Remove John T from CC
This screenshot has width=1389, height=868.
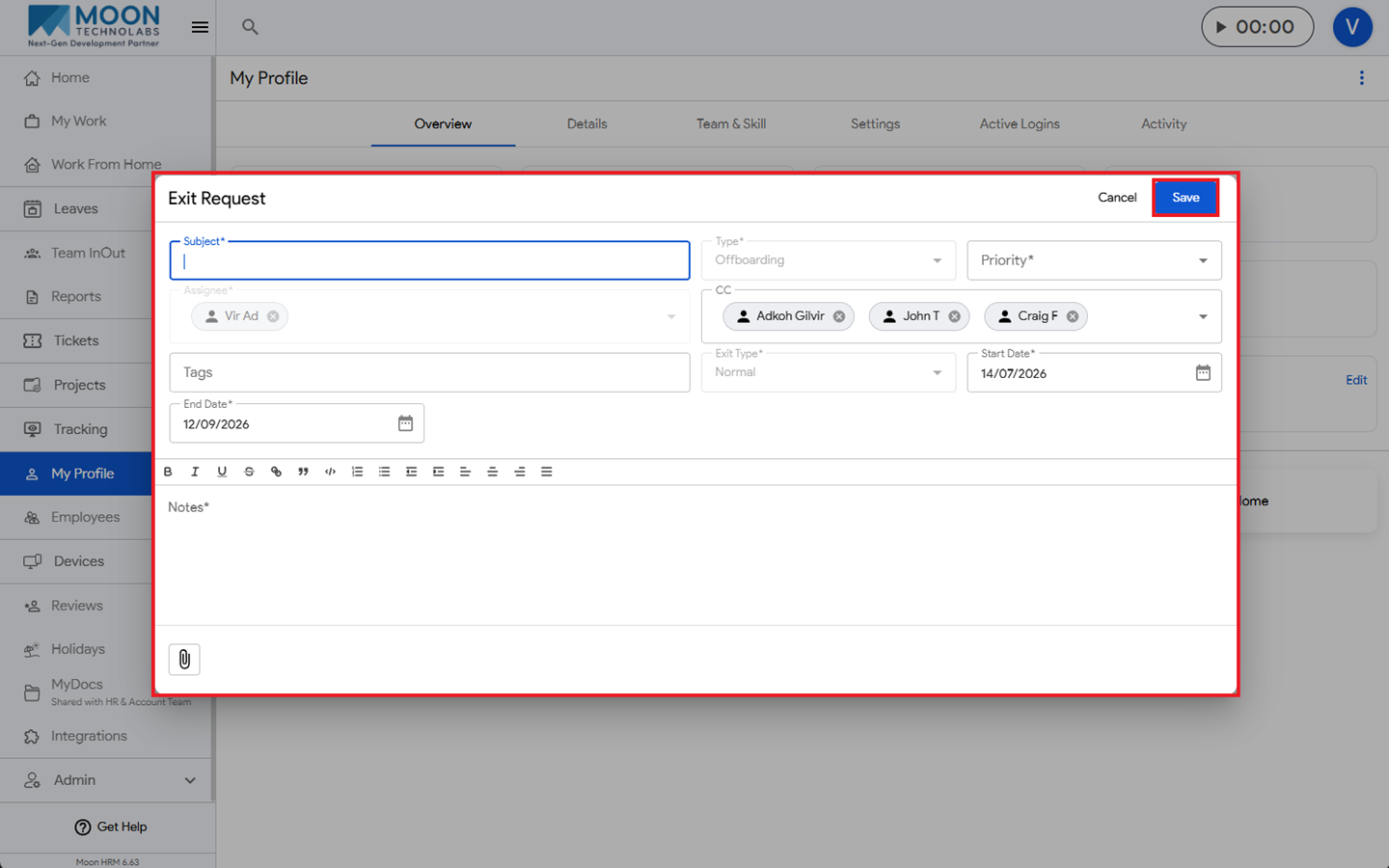[x=954, y=316]
